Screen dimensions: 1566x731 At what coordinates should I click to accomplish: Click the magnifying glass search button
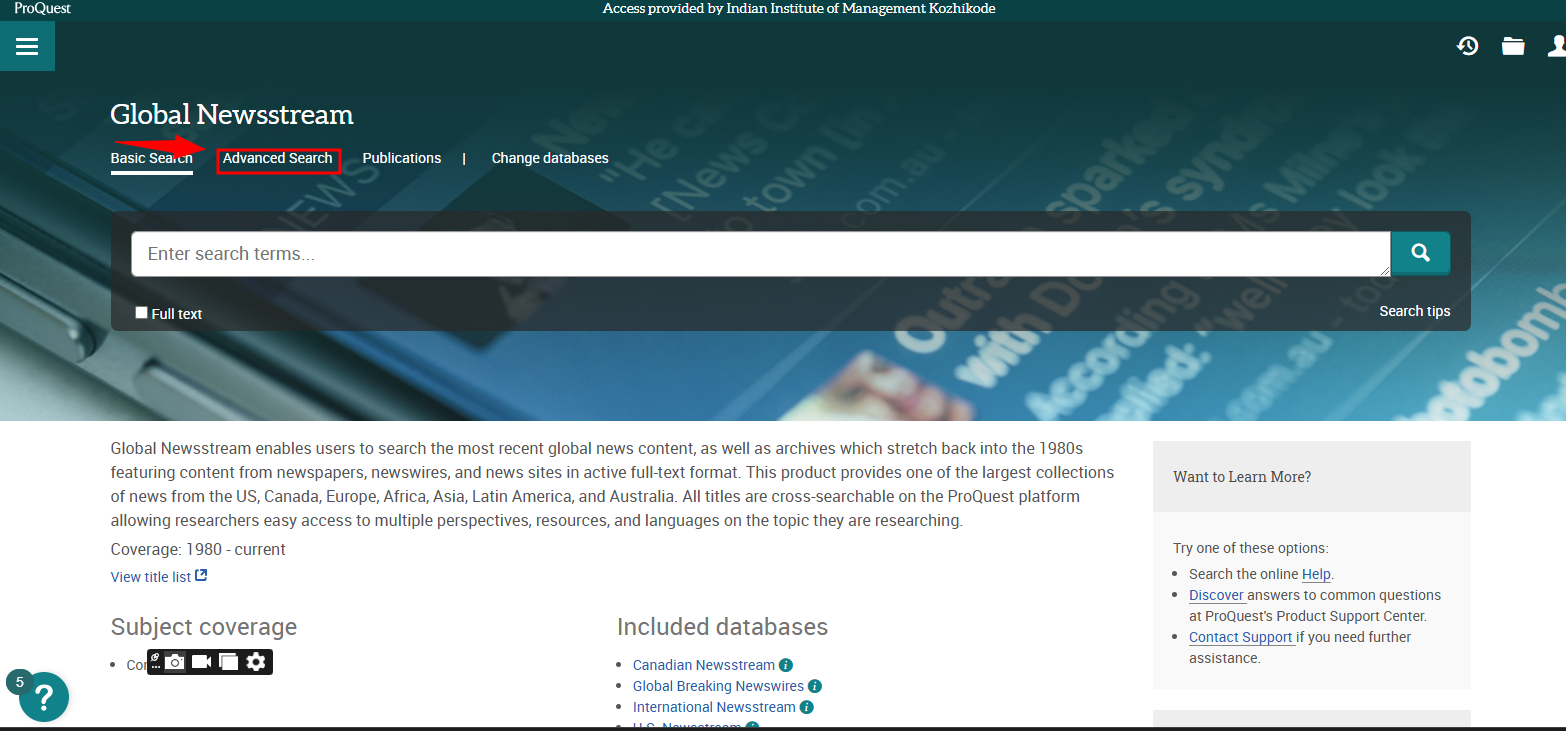click(x=1420, y=253)
